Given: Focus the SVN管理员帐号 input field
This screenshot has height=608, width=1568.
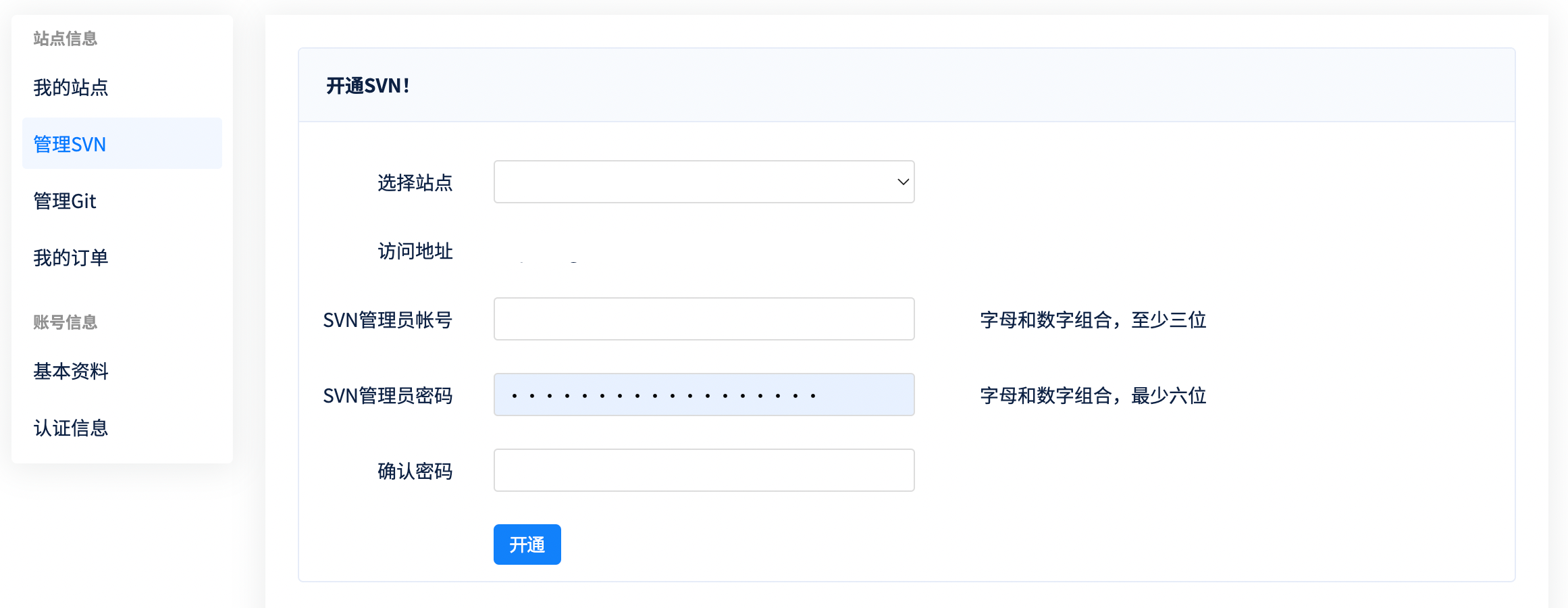Looking at the screenshot, I should coord(704,319).
